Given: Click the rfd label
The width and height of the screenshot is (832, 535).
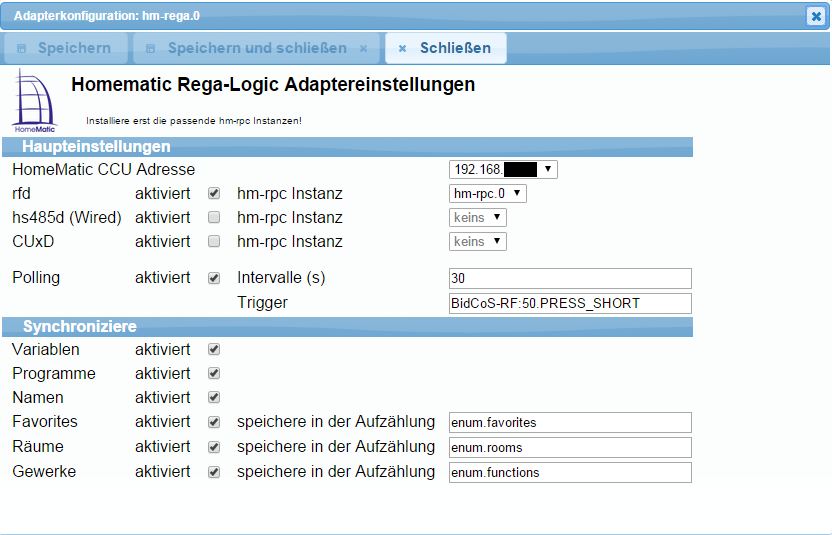Looking at the screenshot, I should [21, 193].
